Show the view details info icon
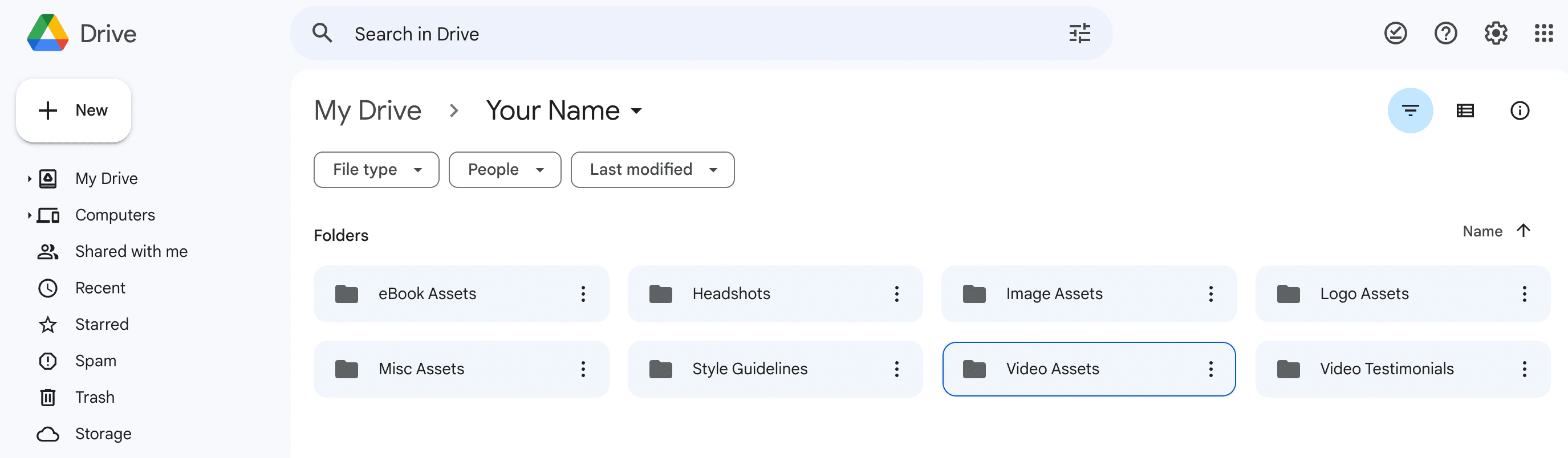1568x458 pixels. click(x=1520, y=111)
